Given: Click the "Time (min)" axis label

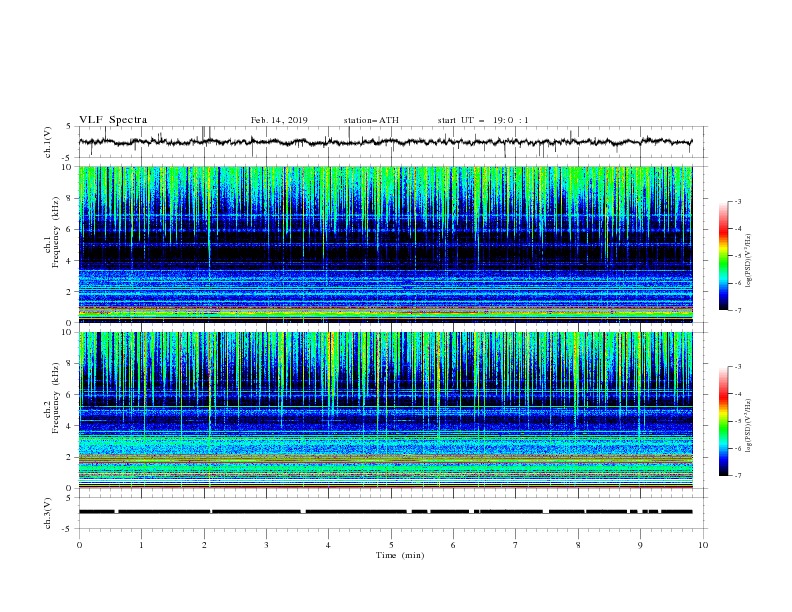Looking at the screenshot, I should pyautogui.click(x=400, y=555).
